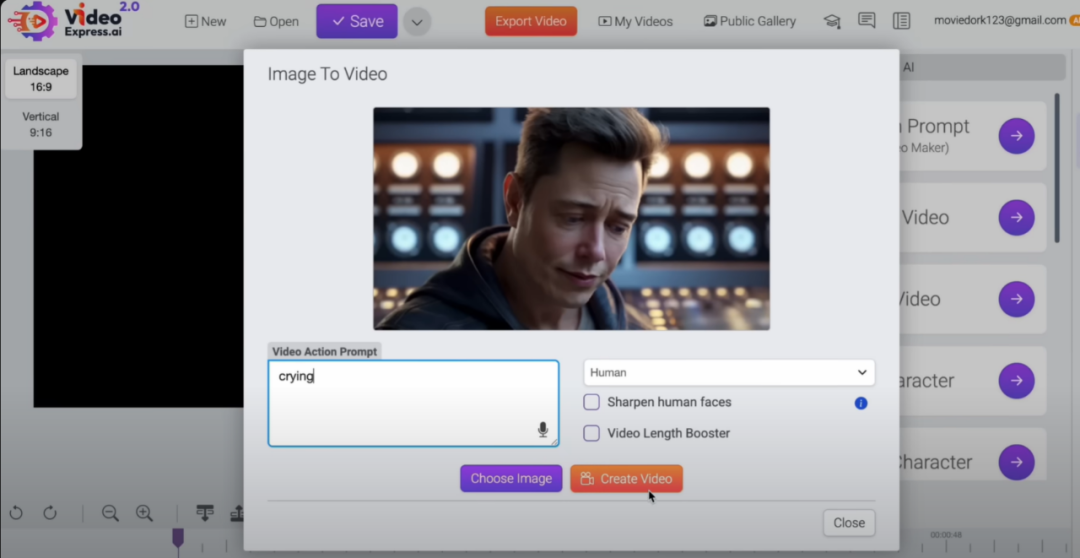The image size is (1080, 558).
Task: Open tutorials via the graduation cap icon
Action: coord(832,21)
